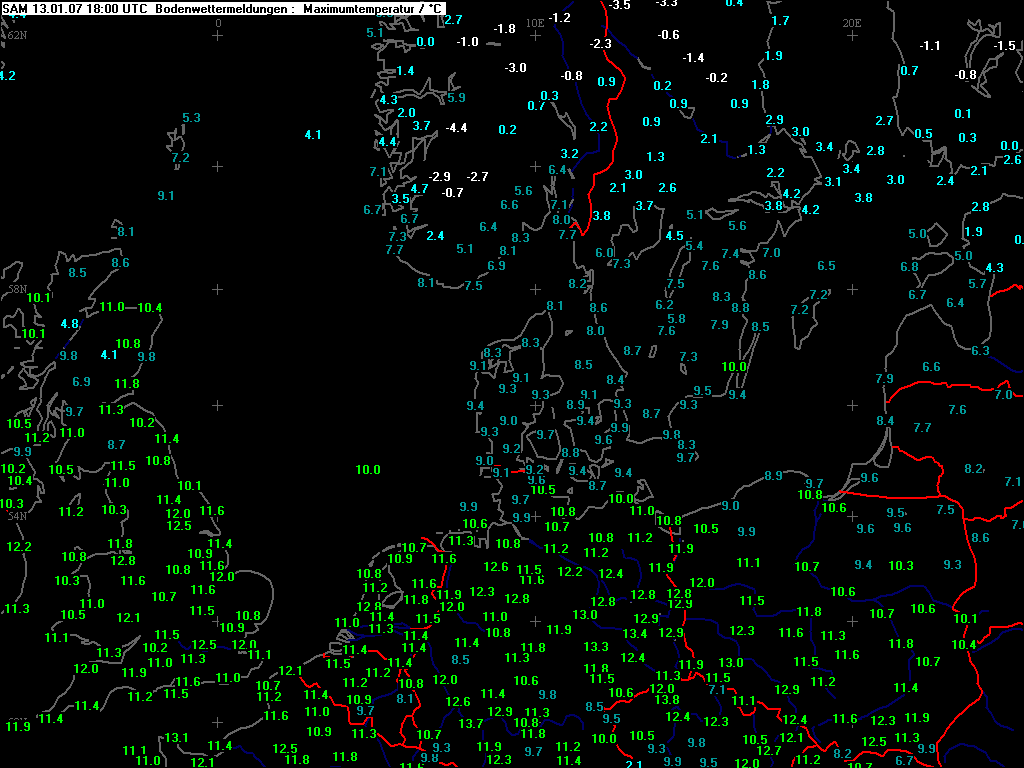Click the 62N latitude label
The width and height of the screenshot is (1024, 768).
pyautogui.click(x=17, y=35)
